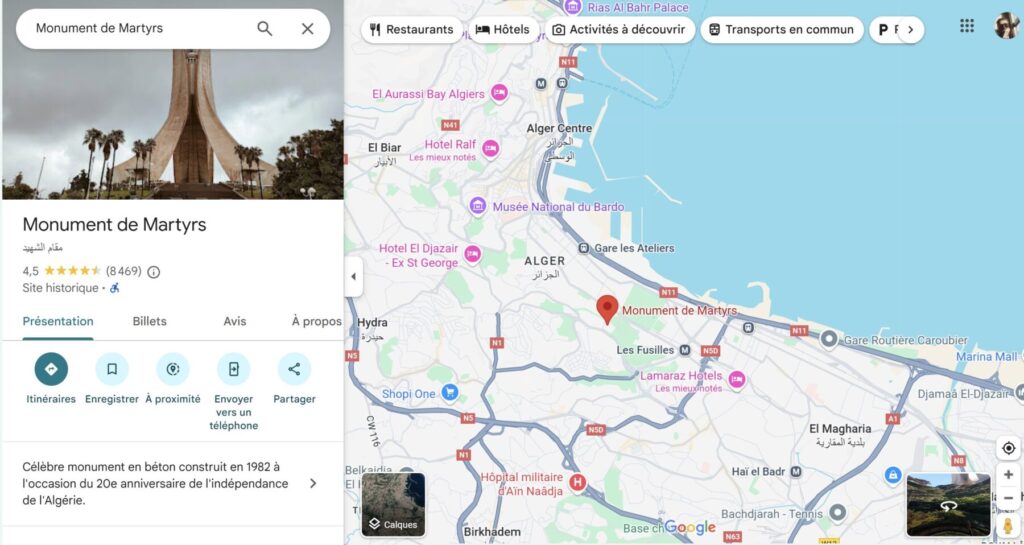Open the Google account profile picture
1024x545 pixels.
[x=1006, y=25]
